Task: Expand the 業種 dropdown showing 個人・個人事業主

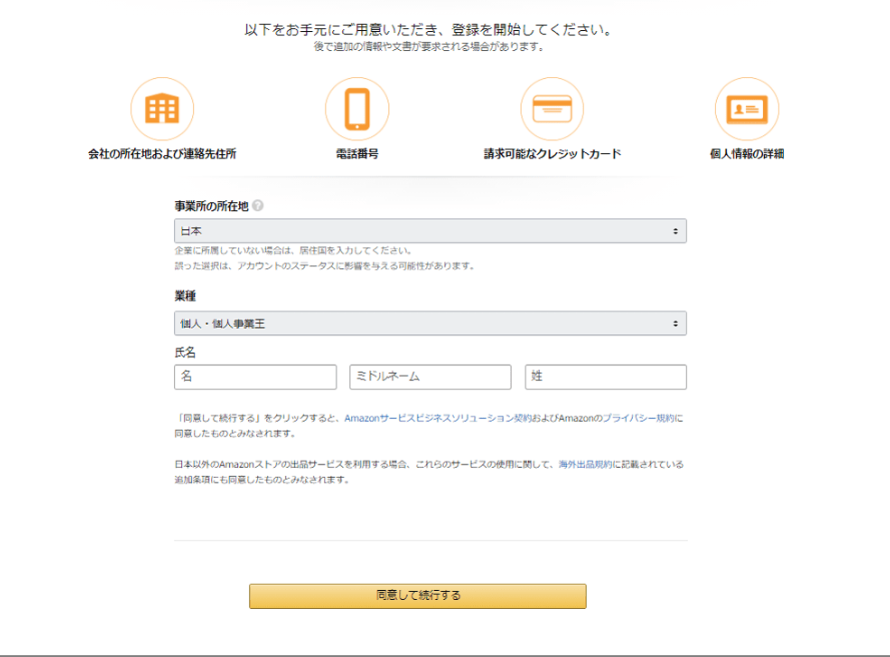Action: (430, 323)
